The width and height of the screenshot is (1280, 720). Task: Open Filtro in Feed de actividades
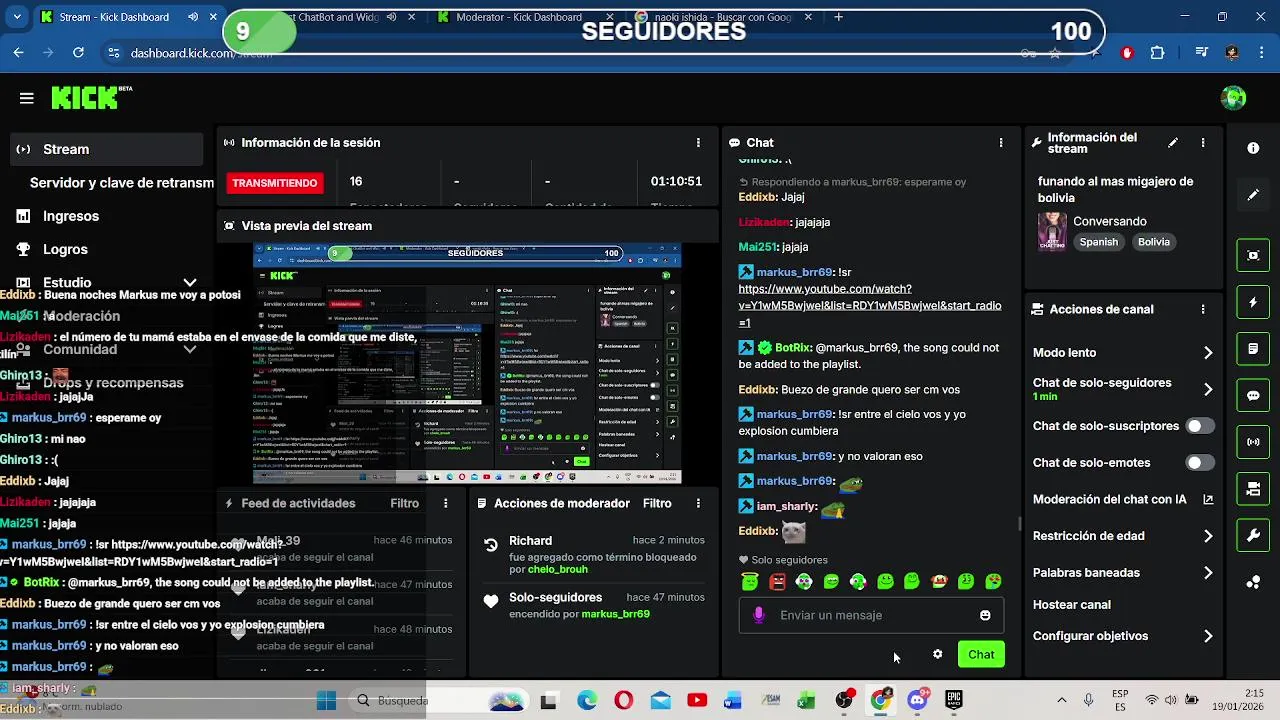(404, 504)
